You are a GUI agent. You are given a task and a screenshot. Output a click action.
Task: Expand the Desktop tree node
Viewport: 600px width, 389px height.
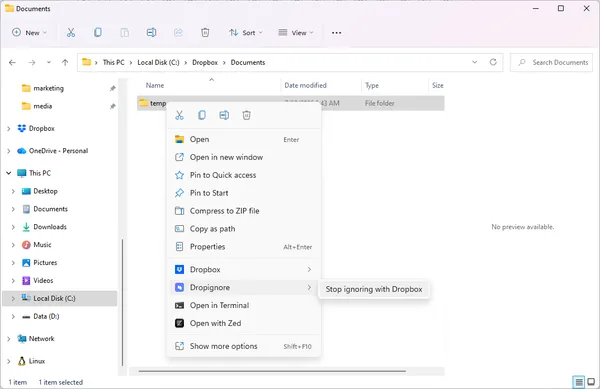pos(13,191)
